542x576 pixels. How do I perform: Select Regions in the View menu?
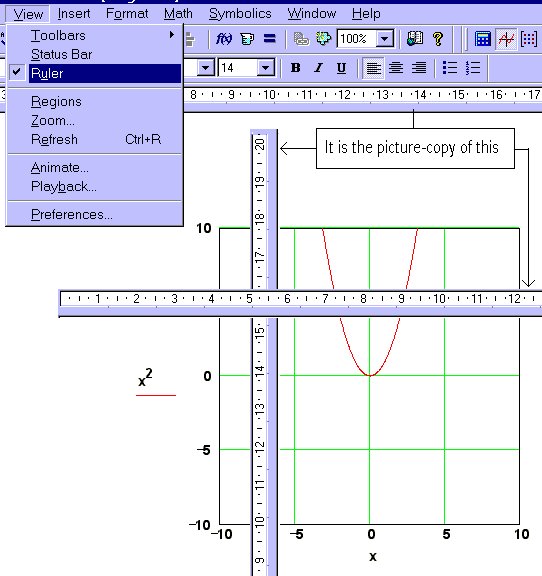[95, 101]
